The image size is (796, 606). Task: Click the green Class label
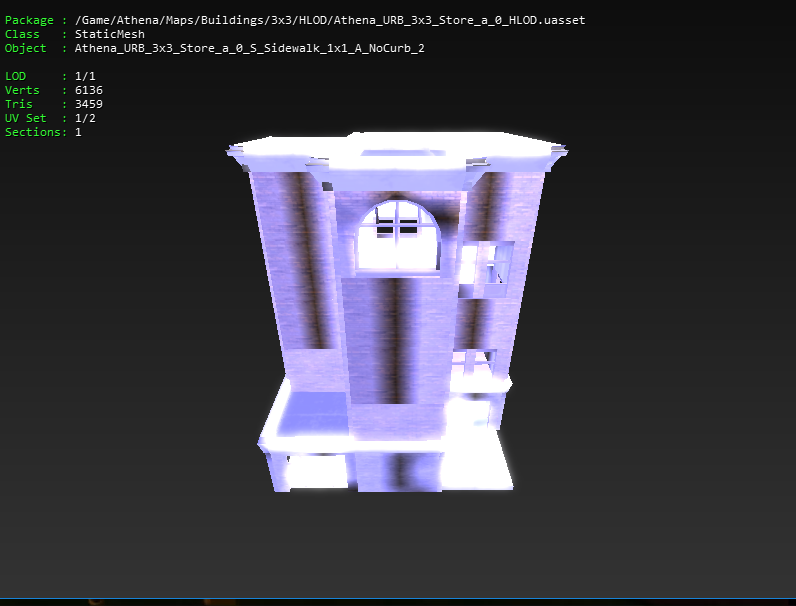point(22,34)
